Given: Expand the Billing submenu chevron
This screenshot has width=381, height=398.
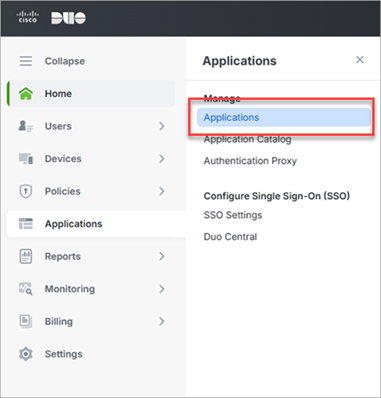Looking at the screenshot, I should (162, 321).
